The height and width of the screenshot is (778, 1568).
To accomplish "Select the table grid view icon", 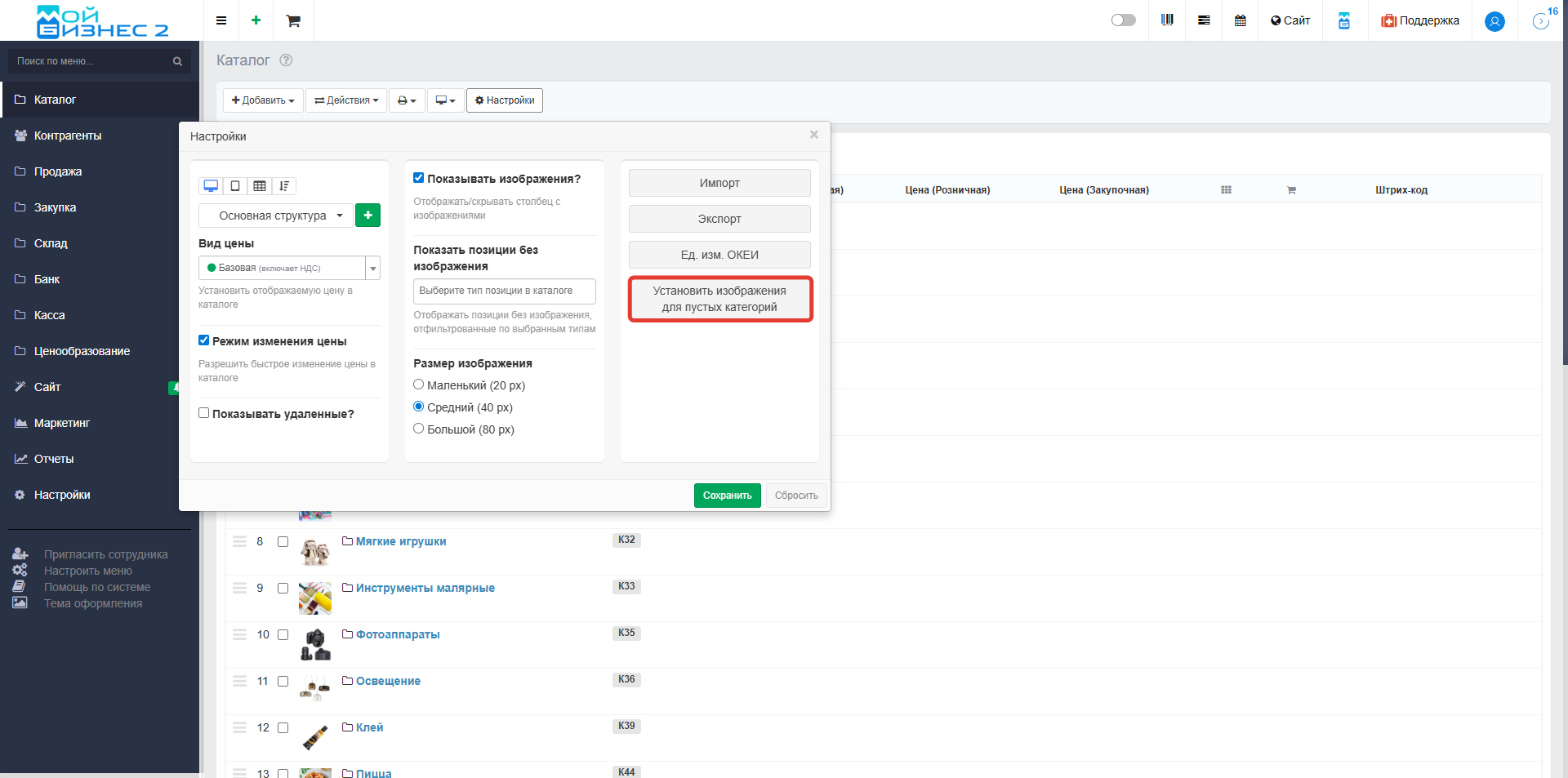I will [260, 186].
